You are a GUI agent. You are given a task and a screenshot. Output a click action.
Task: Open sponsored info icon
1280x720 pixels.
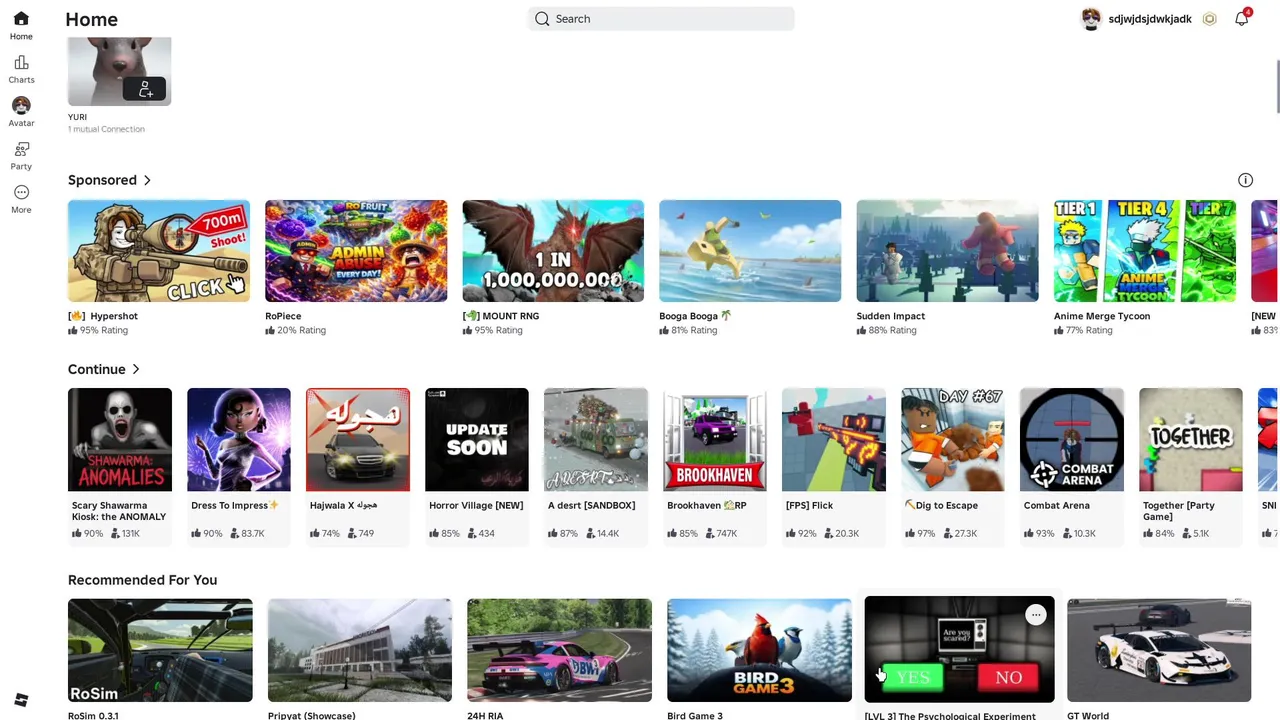click(x=1245, y=180)
